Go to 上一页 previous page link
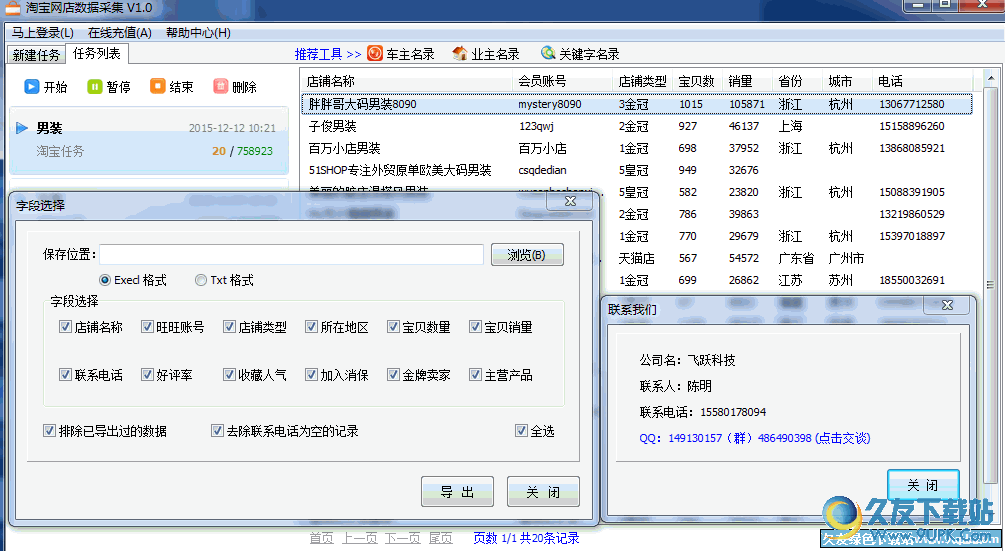The height and width of the screenshot is (551, 1005). coord(360,538)
